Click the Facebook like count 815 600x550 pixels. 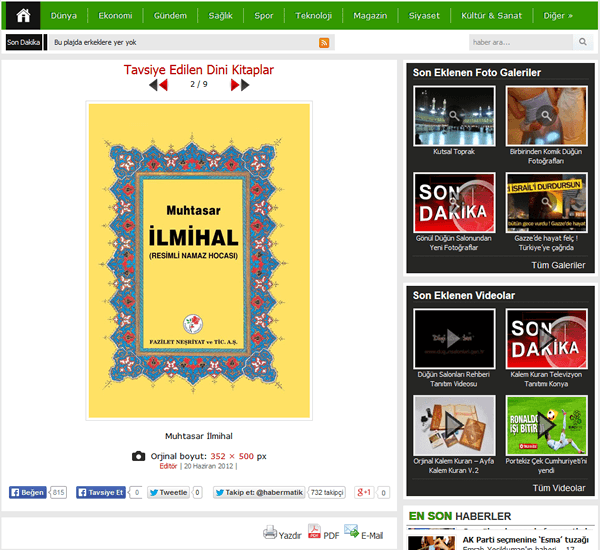59,492
